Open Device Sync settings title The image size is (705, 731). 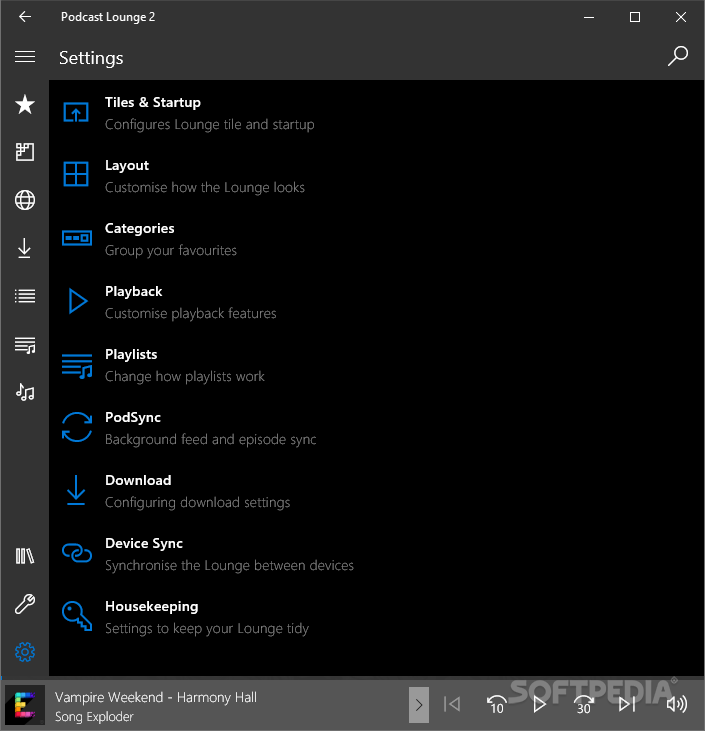[144, 544]
